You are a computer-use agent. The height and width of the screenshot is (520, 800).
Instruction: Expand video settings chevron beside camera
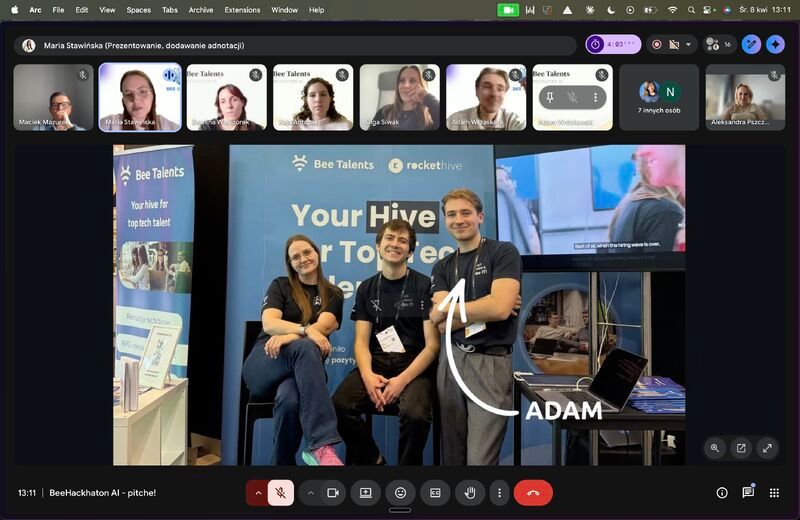(x=310, y=492)
